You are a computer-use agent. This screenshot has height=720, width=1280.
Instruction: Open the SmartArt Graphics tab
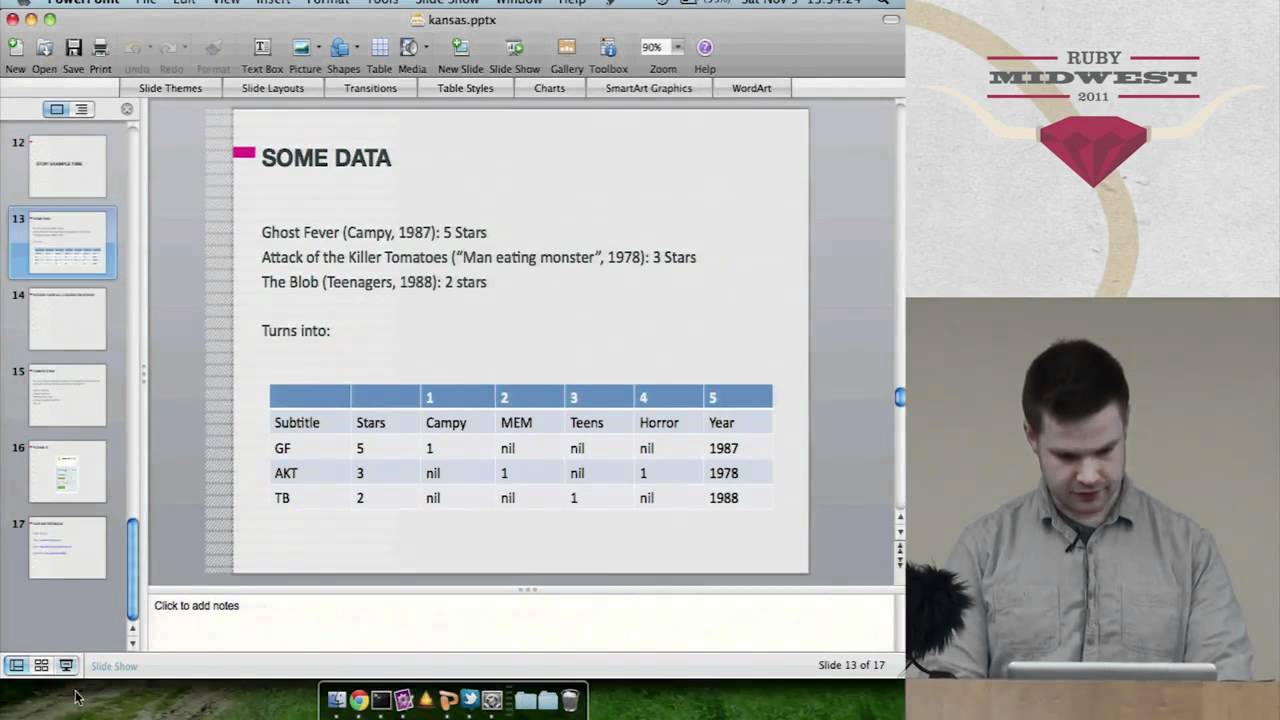point(648,88)
